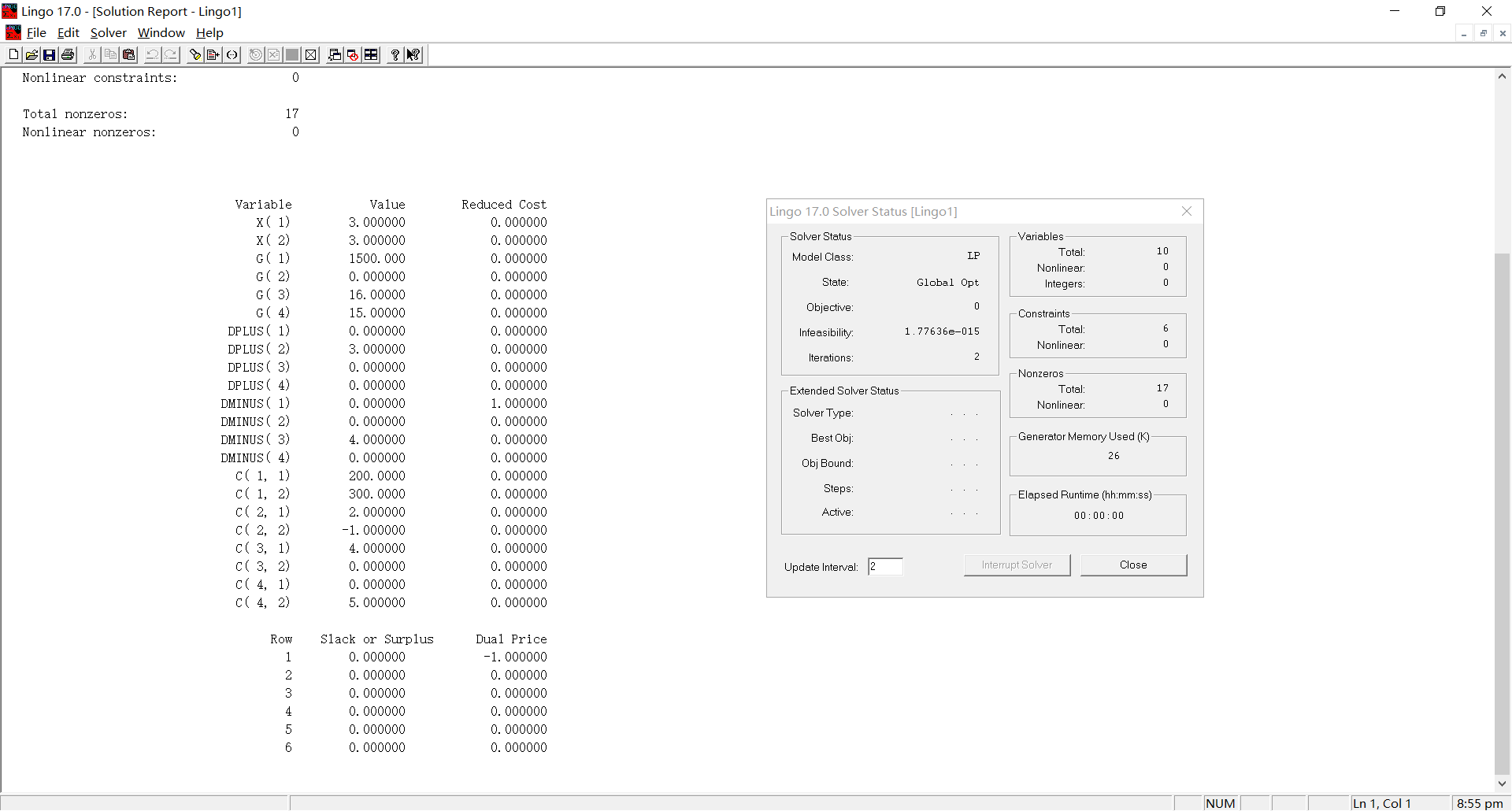The width and height of the screenshot is (1512, 811).
Task: Click the 8:55 pm clock in status bar
Action: [x=1480, y=803]
